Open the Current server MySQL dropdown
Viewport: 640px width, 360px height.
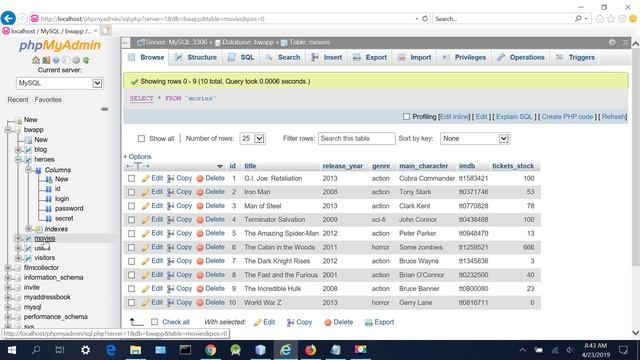click(60, 83)
